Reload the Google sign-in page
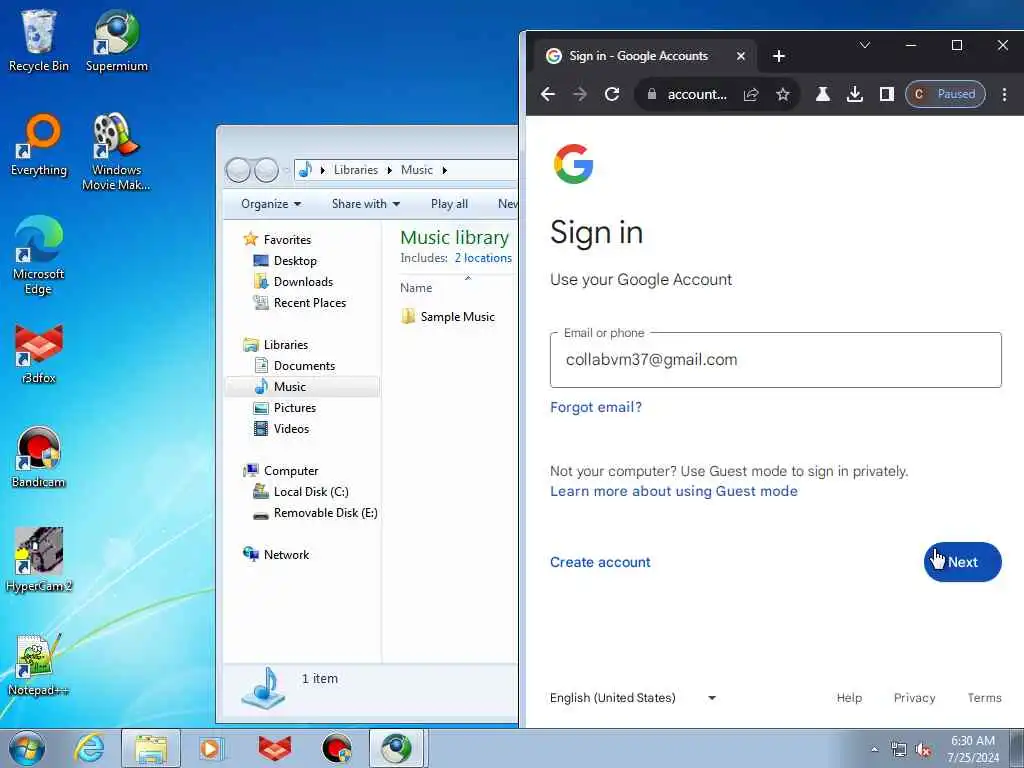This screenshot has height=768, width=1024. pyautogui.click(x=612, y=94)
